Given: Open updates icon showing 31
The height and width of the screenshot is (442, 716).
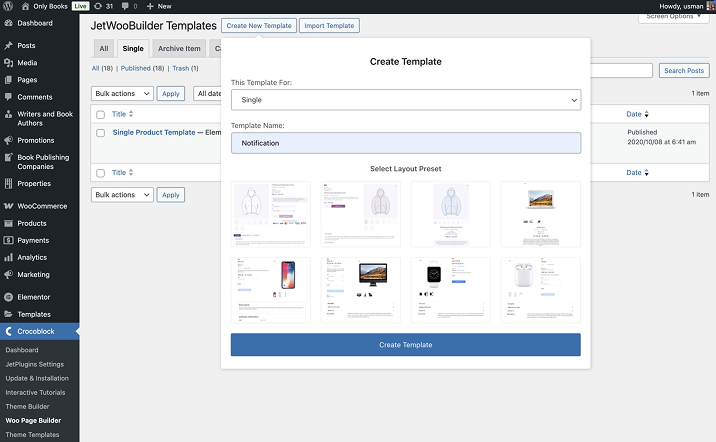Looking at the screenshot, I should [x=98, y=6].
